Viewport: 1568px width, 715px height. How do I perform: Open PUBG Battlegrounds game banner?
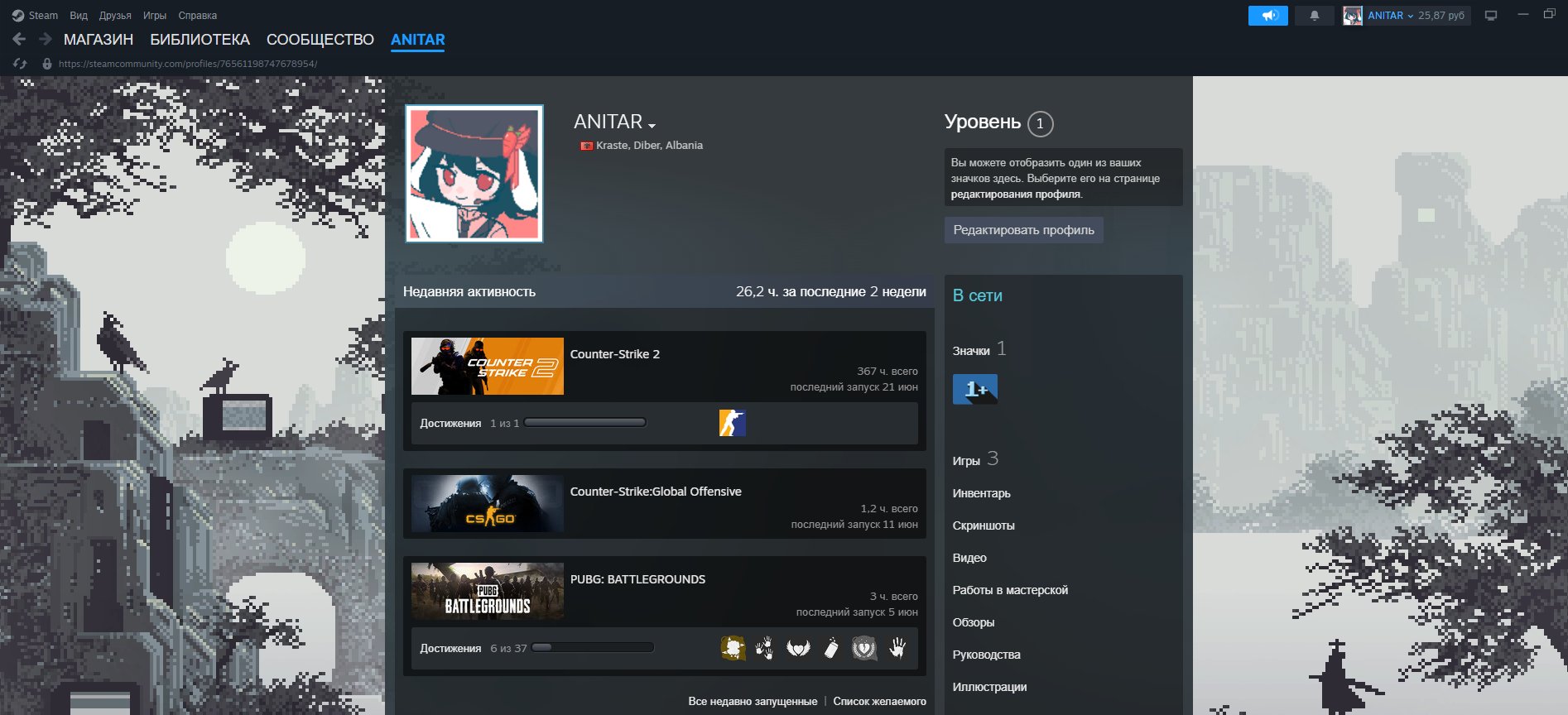click(488, 591)
